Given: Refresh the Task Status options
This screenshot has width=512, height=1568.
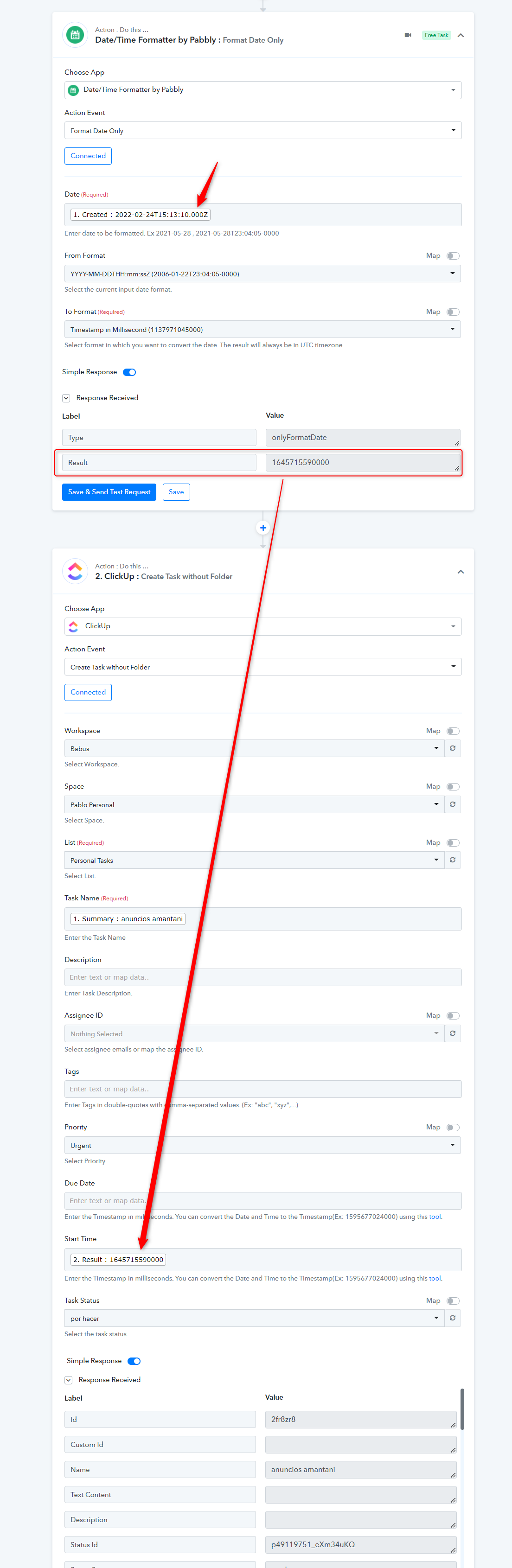Looking at the screenshot, I should tap(452, 1318).
